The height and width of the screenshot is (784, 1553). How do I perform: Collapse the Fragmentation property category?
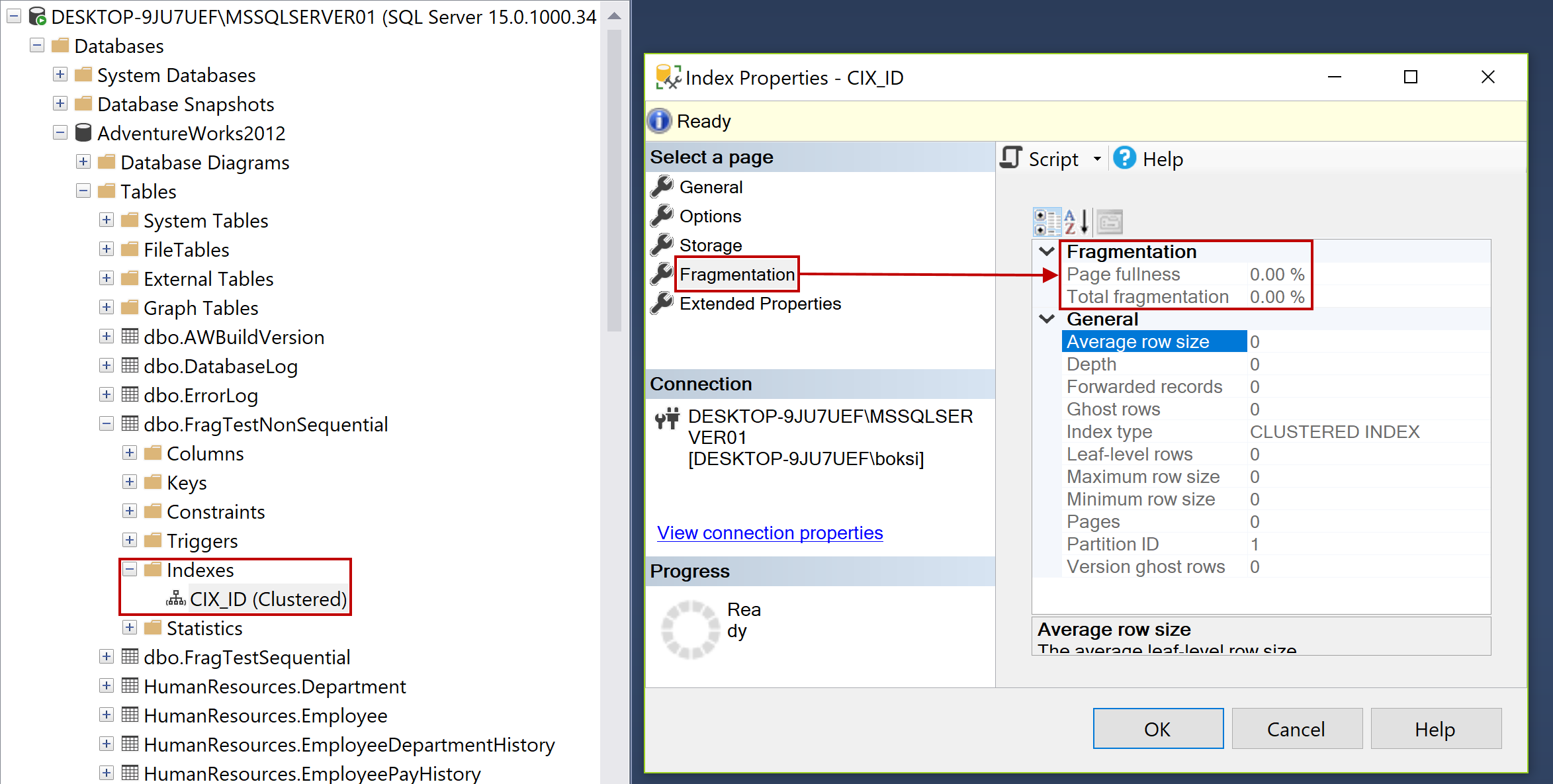[x=1047, y=251]
